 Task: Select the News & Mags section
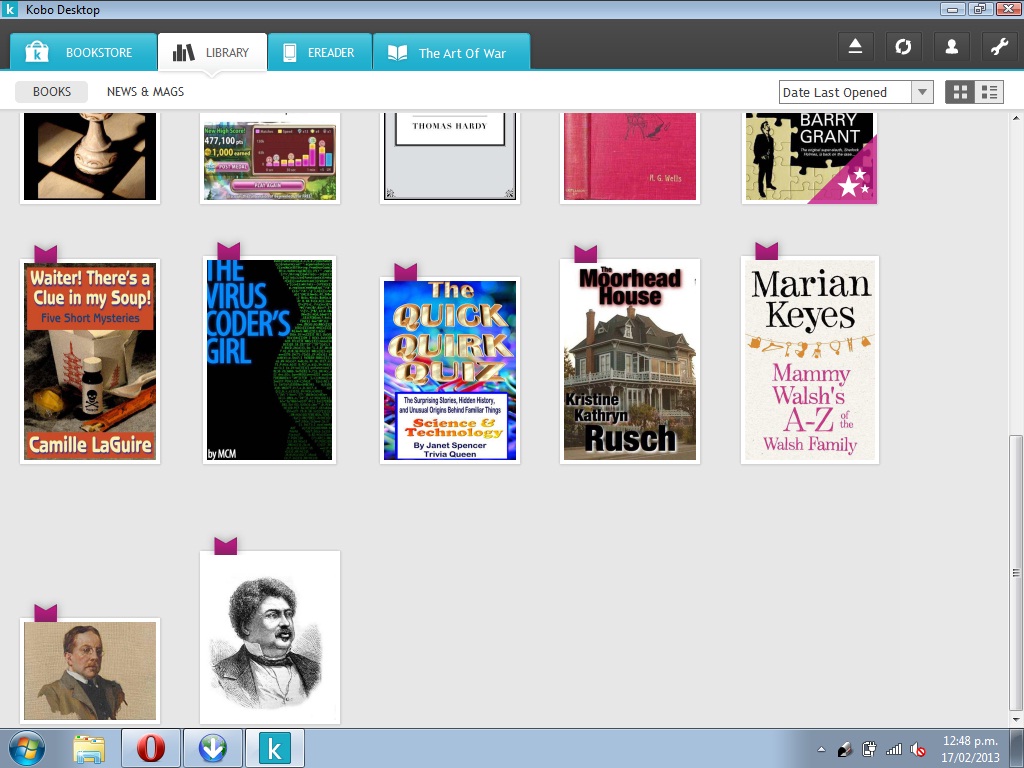146,91
